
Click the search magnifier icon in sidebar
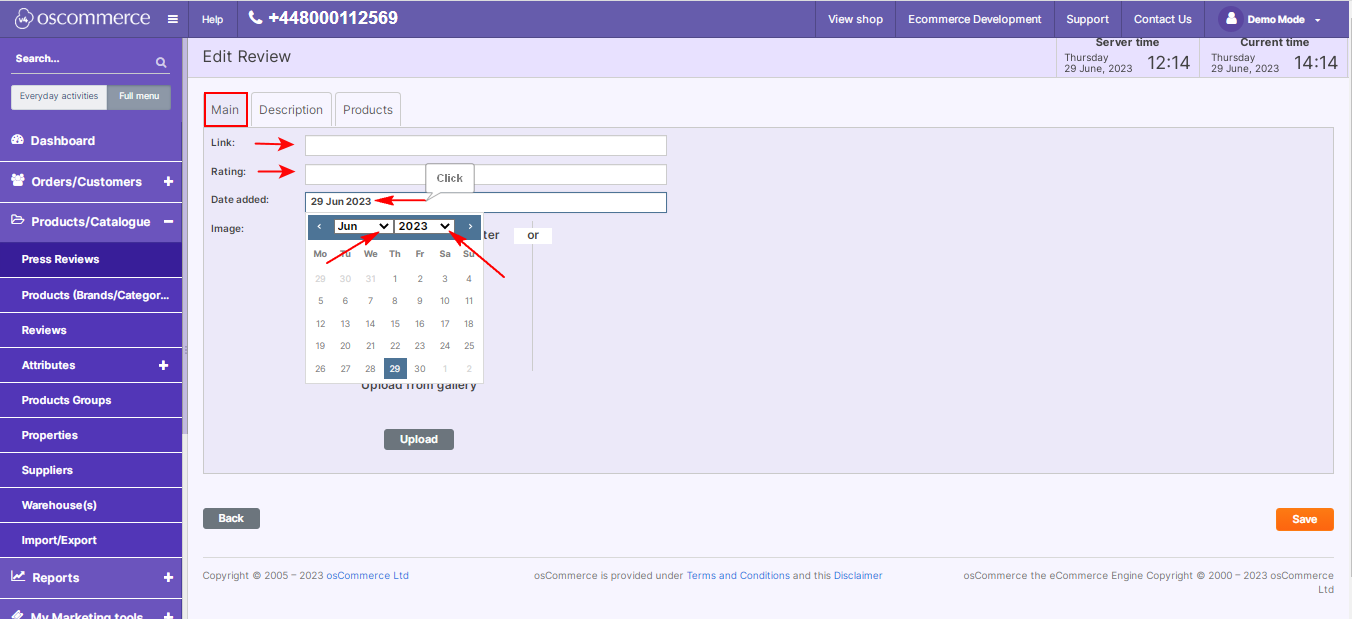pos(161,62)
